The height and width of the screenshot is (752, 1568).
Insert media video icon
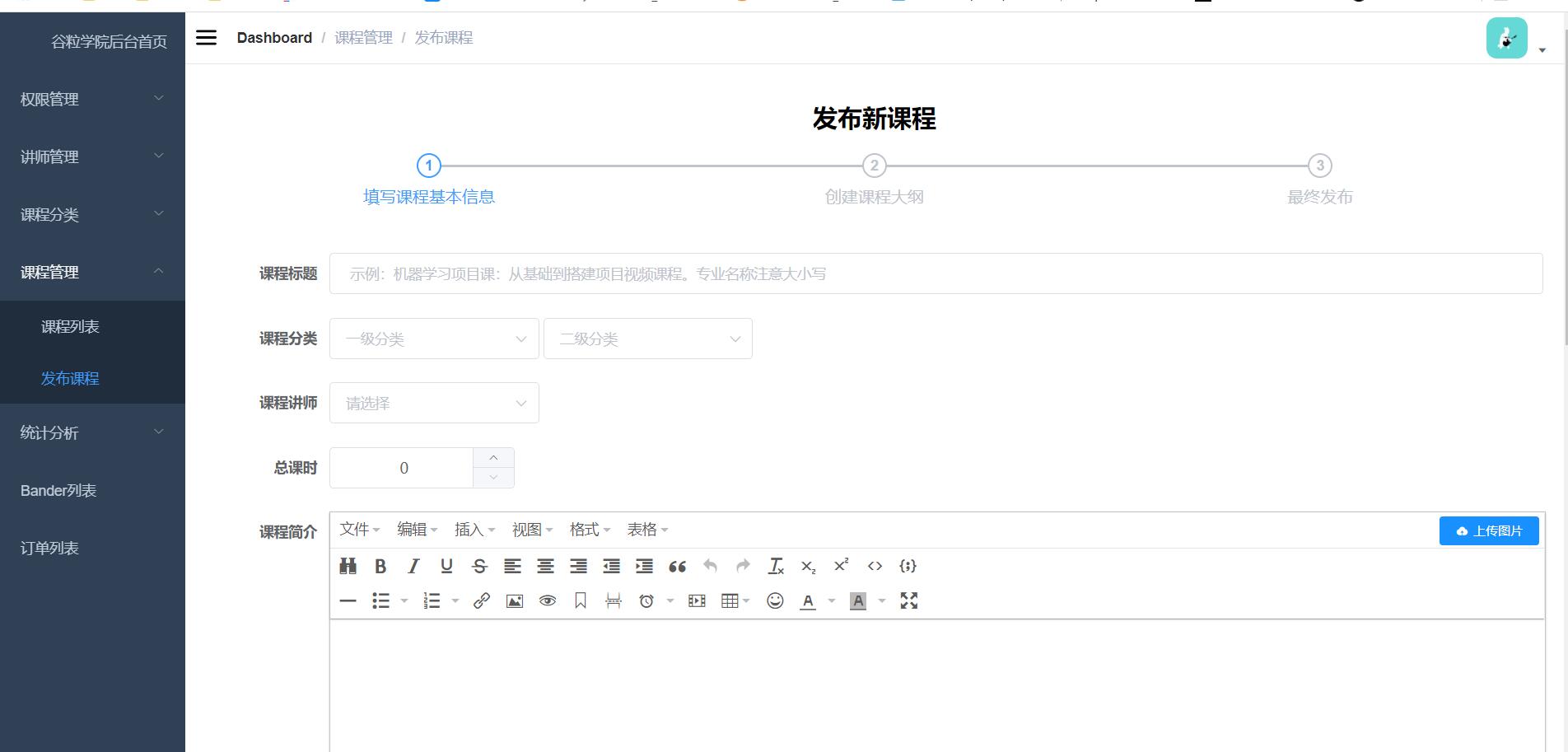click(697, 601)
